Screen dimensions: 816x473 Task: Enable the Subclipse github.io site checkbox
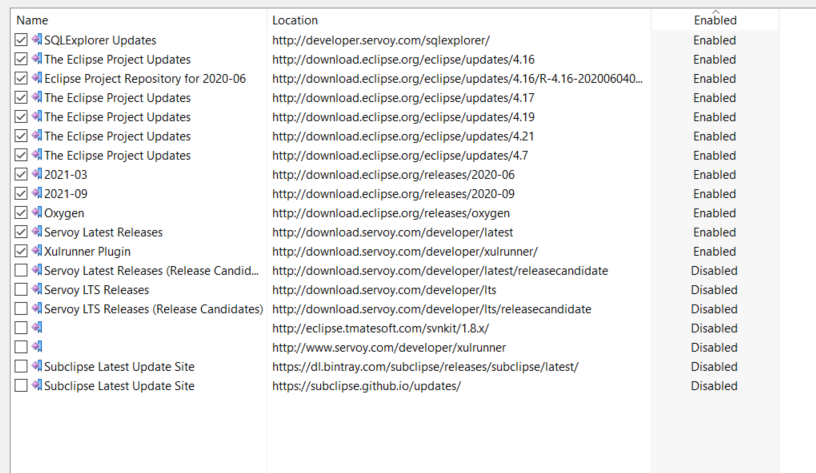tap(21, 386)
